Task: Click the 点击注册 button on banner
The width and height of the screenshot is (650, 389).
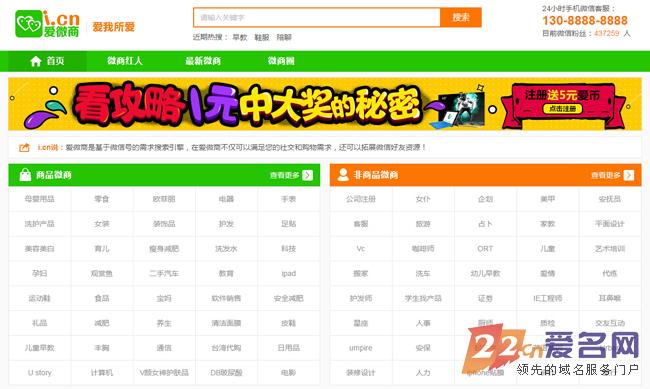Action: (563, 109)
